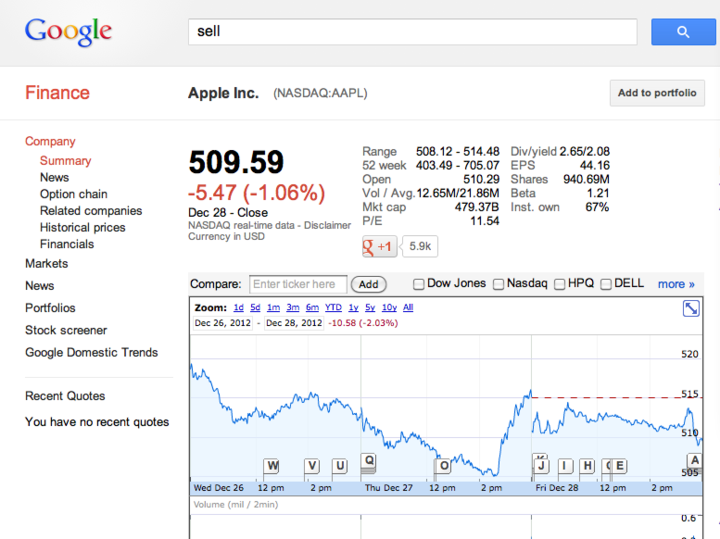Expand more comparison options link
The width and height of the screenshot is (720, 539).
(676, 284)
